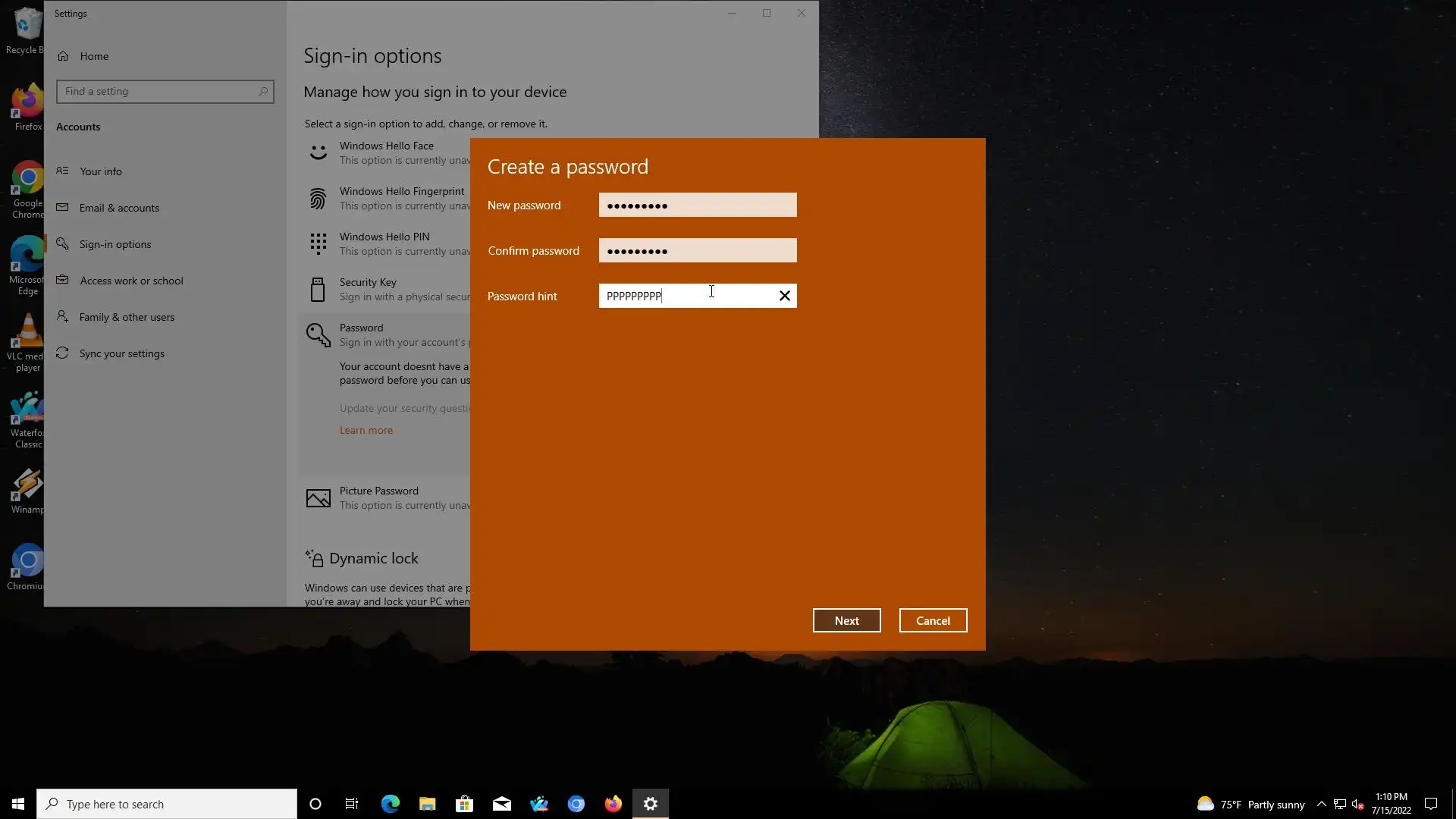This screenshot has width=1456, height=819.
Task: Click the Confirm password field
Action: click(x=697, y=250)
